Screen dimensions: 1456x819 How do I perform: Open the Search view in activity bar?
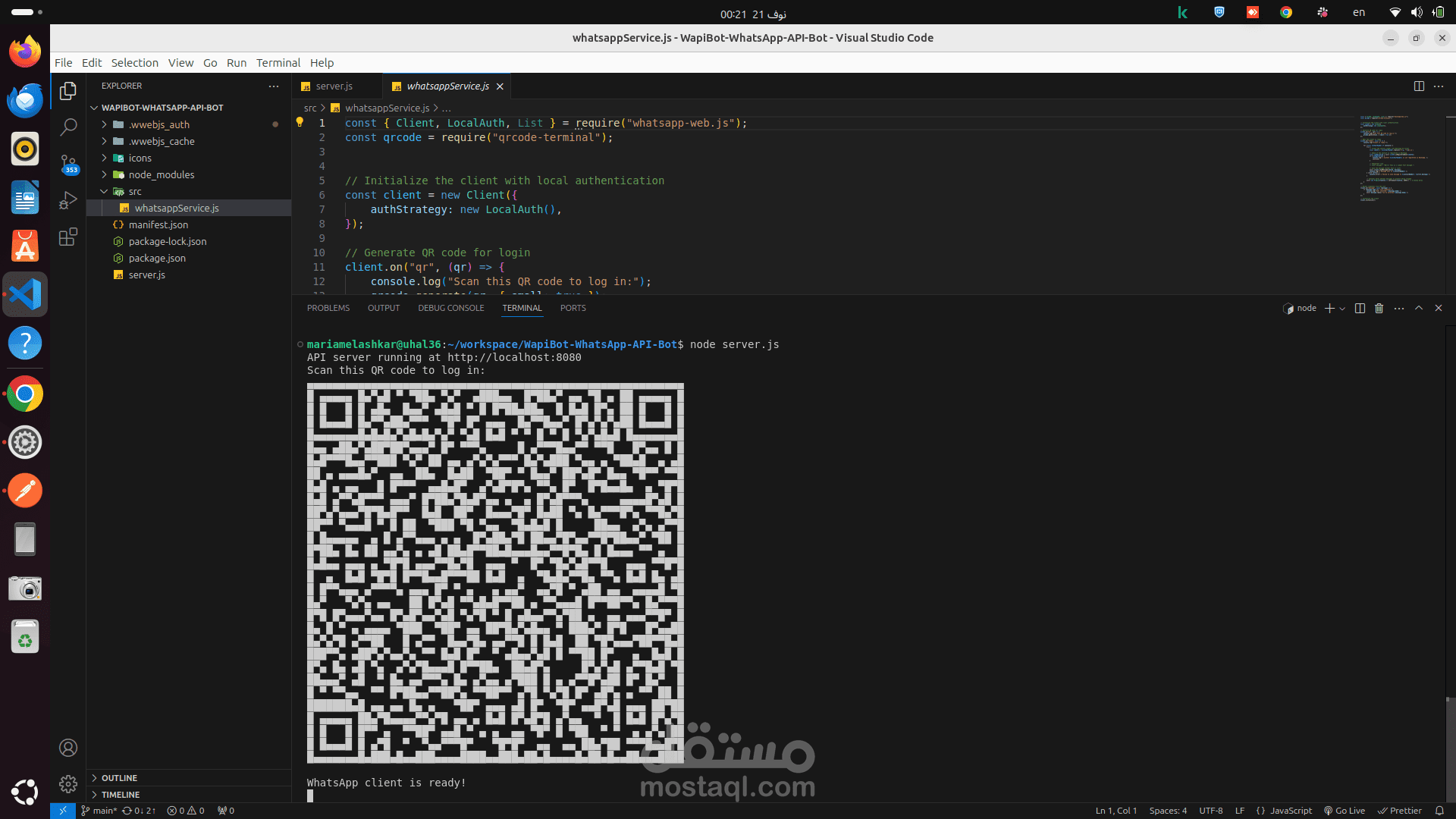pyautogui.click(x=68, y=127)
